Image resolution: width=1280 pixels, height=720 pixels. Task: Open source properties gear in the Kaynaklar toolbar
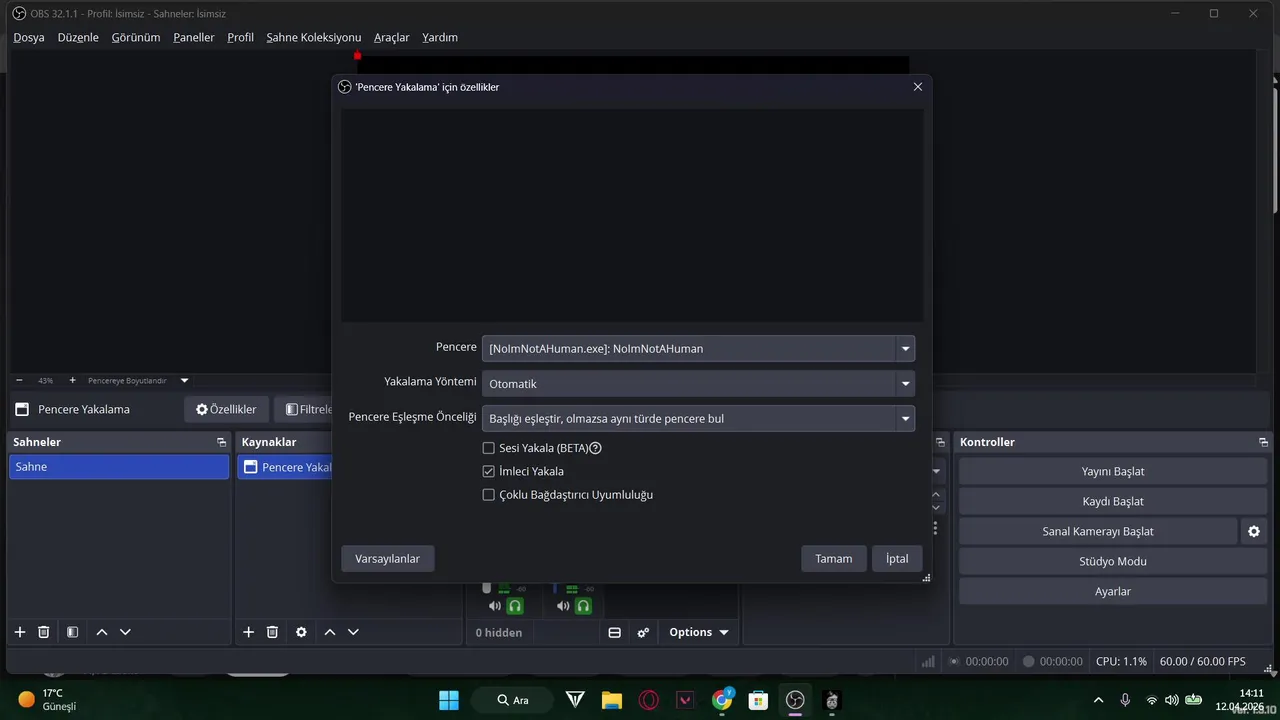[301, 632]
